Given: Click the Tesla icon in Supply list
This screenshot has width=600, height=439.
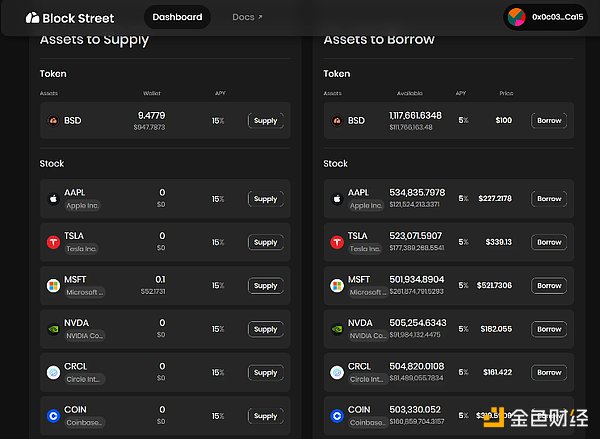Looking at the screenshot, I should point(53,242).
